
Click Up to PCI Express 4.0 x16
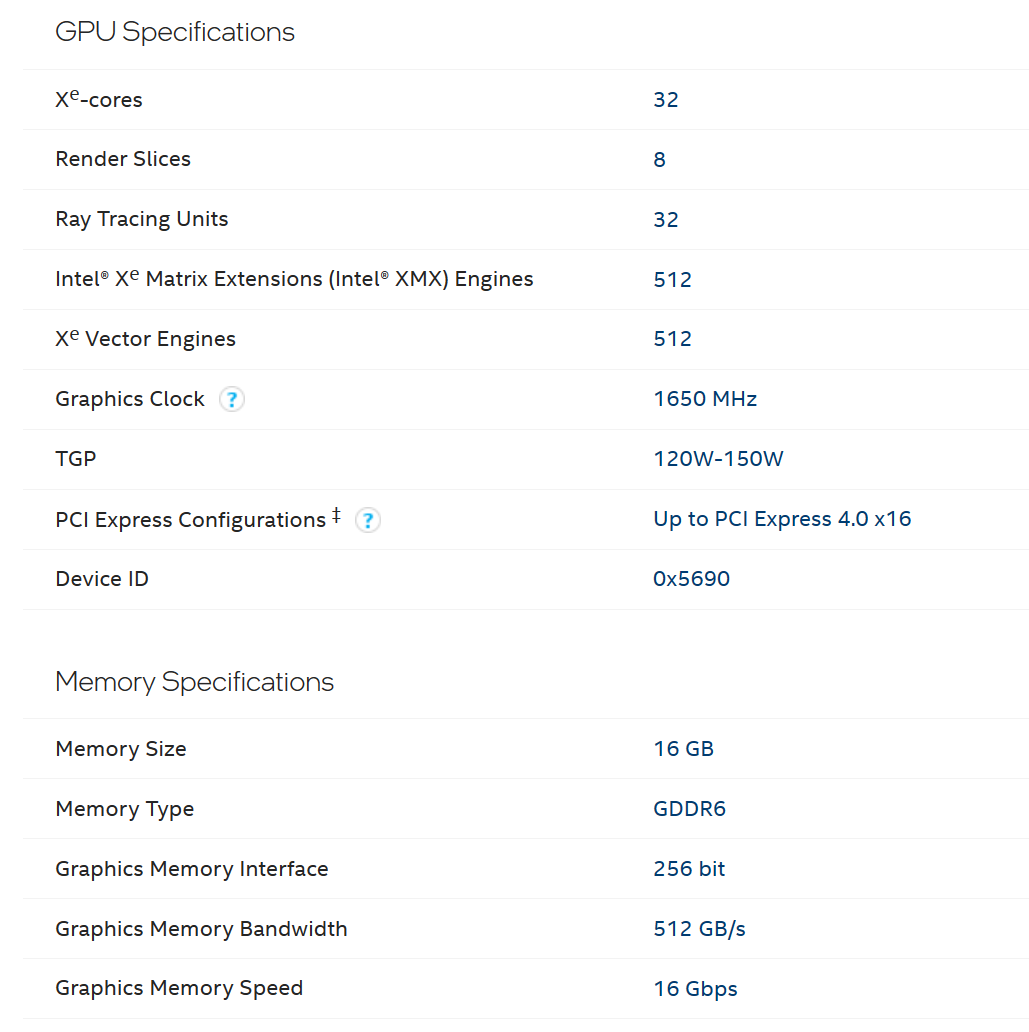(782, 519)
